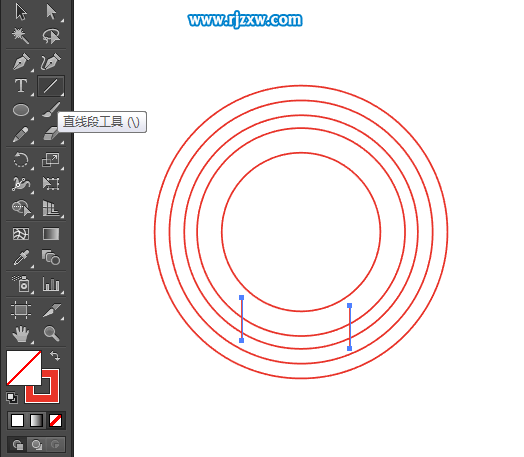Select the Selection tool arrow
This screenshot has width=524, height=457.
pos(21,12)
